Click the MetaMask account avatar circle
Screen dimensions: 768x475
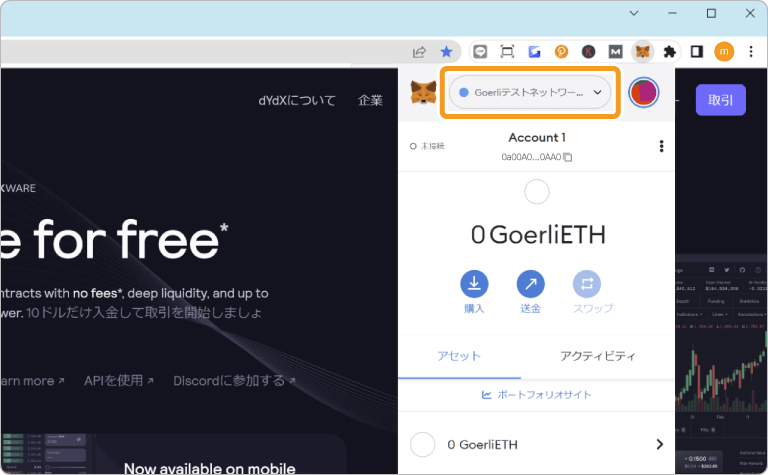coord(644,92)
